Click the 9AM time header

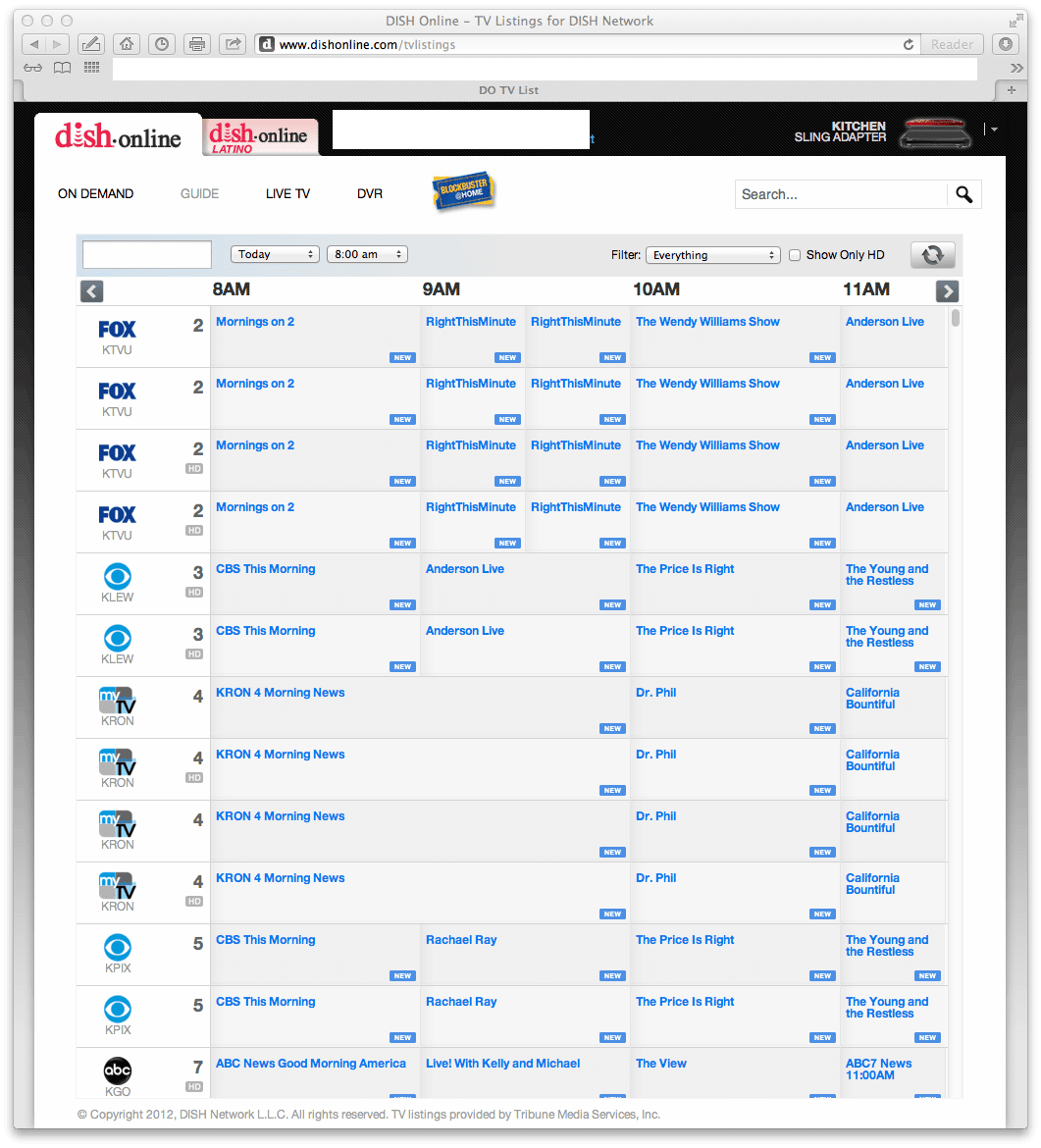tap(442, 289)
